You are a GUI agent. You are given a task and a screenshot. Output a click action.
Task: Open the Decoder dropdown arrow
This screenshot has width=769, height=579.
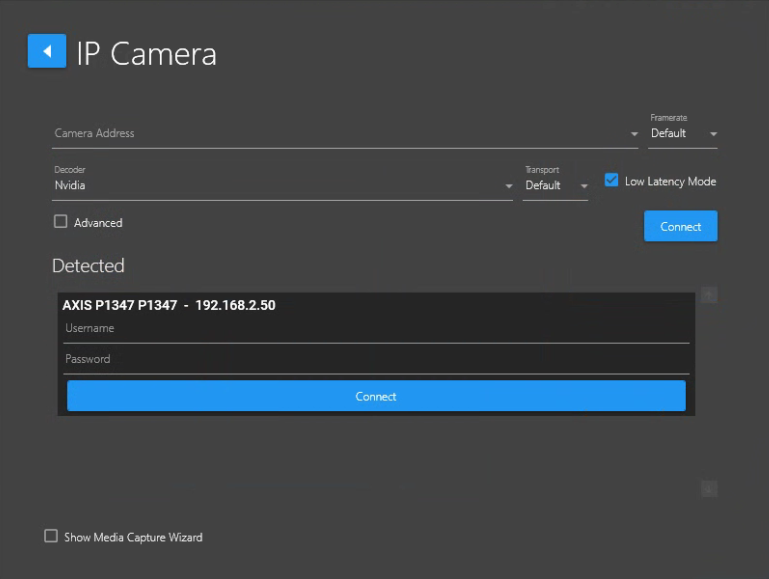pos(508,186)
